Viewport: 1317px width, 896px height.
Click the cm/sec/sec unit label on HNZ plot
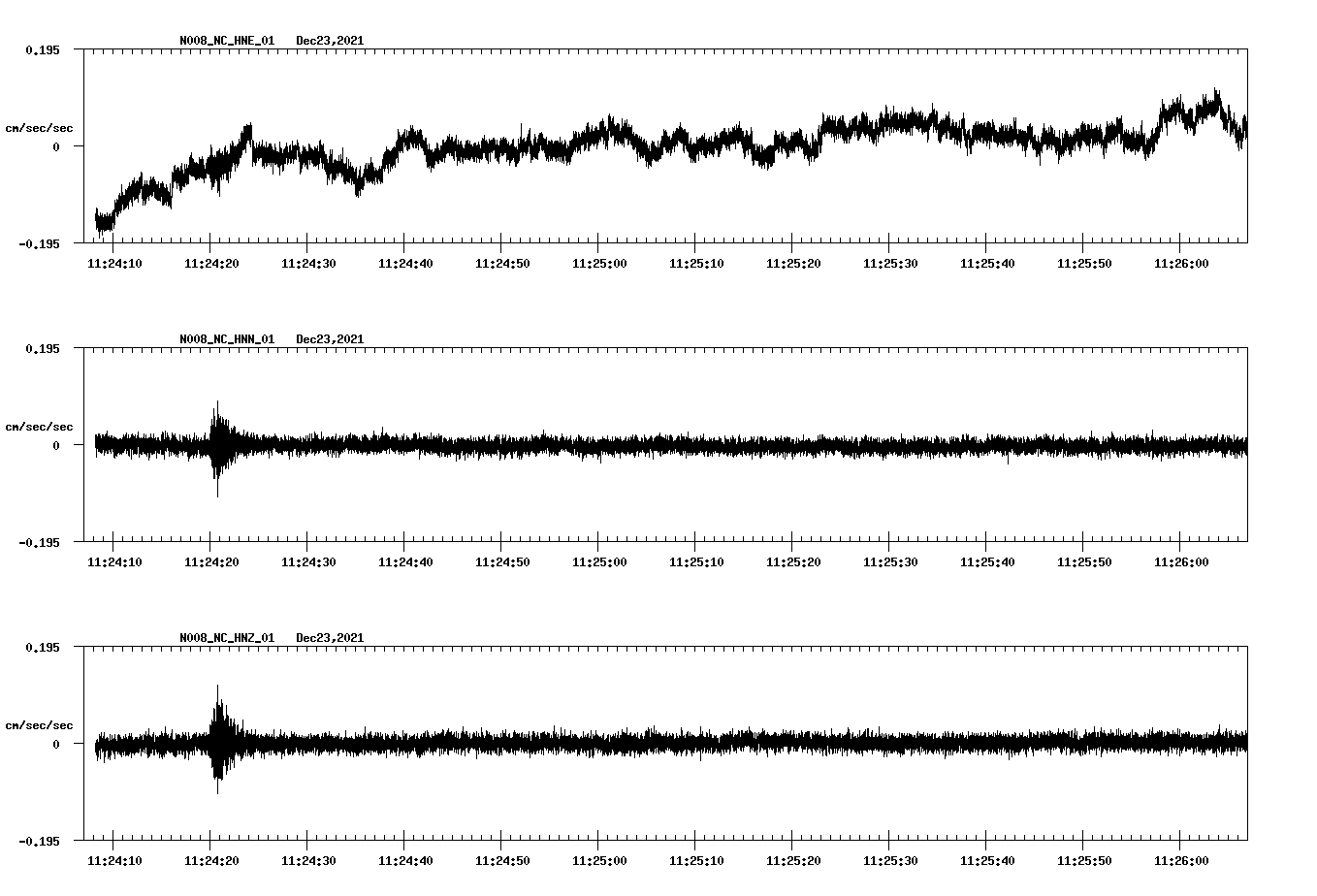39,725
